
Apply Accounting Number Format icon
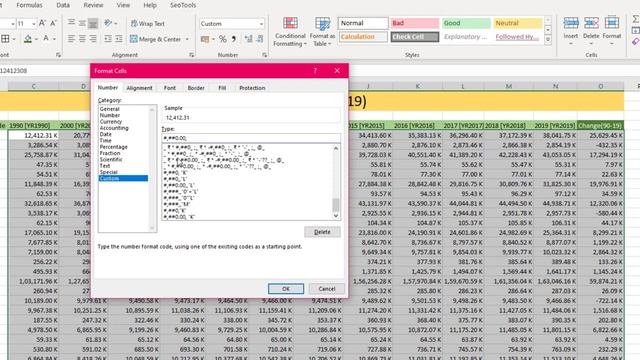pos(205,39)
